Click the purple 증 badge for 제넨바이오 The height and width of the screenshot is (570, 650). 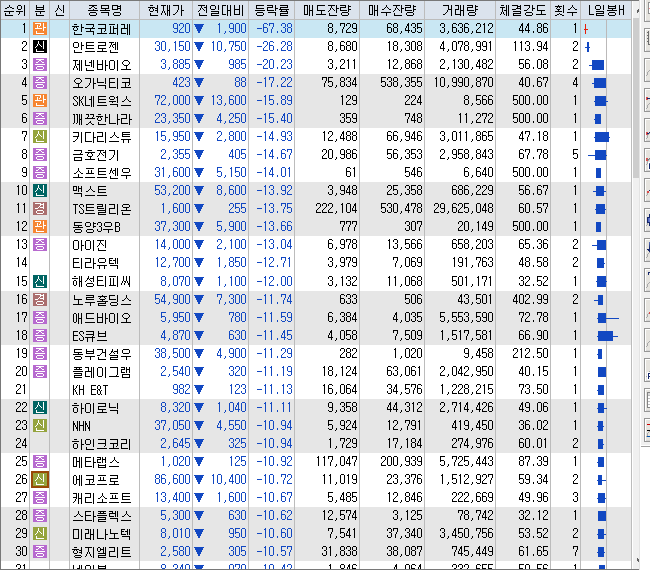click(x=40, y=65)
